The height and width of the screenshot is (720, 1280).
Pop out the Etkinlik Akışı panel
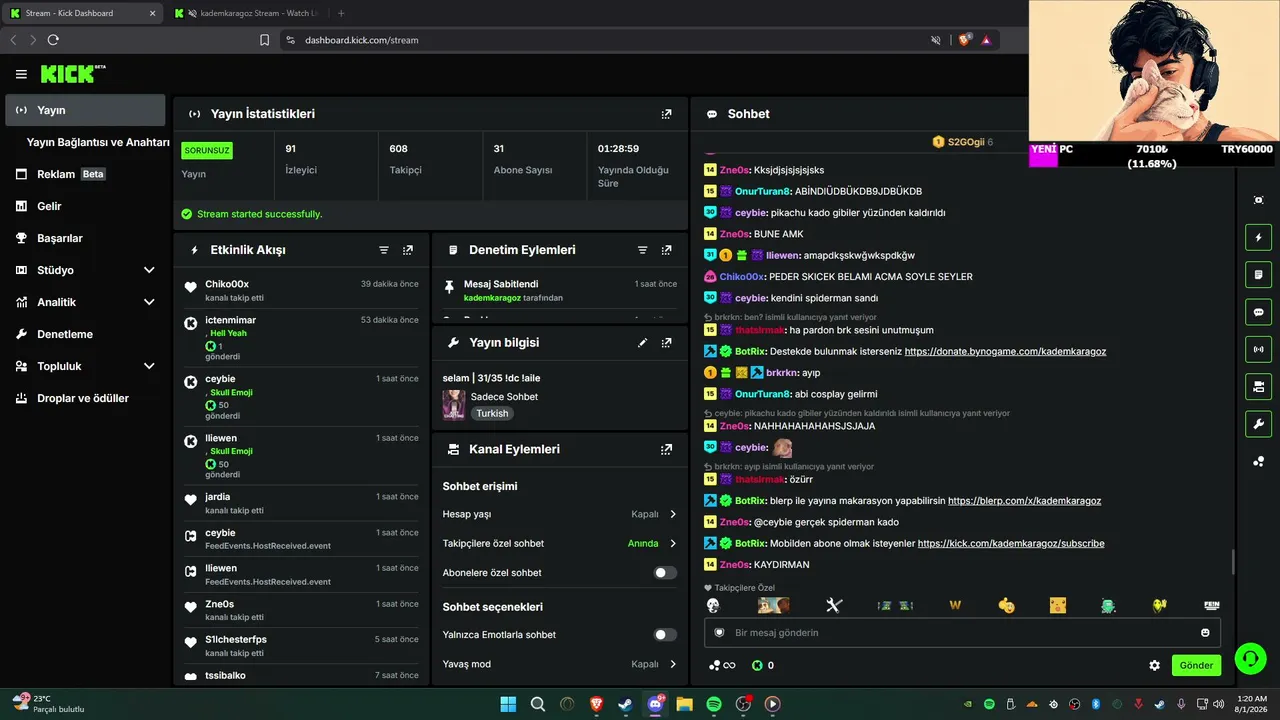click(408, 250)
